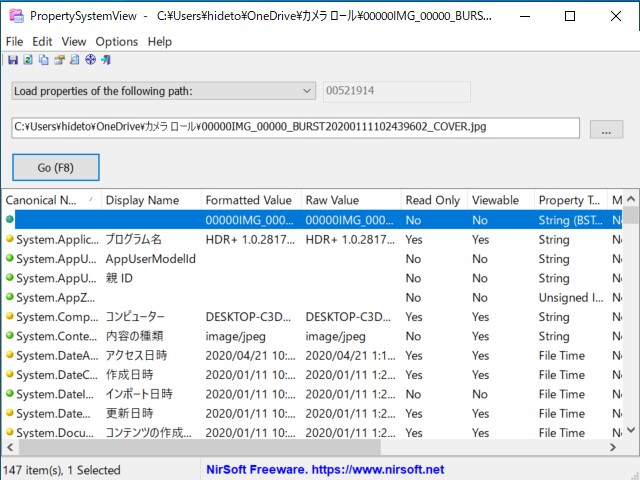
Task: Sort by Viewable column header
Action: pos(500,200)
